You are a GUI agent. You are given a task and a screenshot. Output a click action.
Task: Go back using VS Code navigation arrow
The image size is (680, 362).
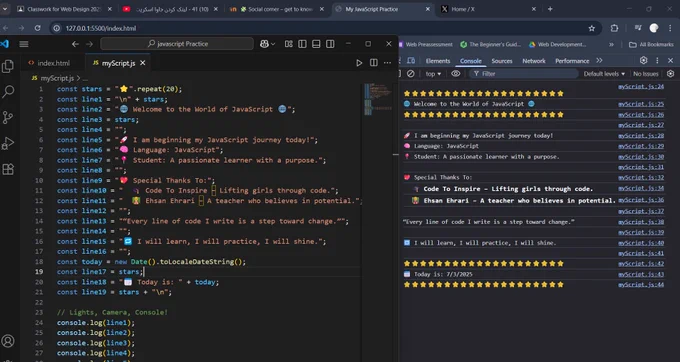(x=75, y=44)
